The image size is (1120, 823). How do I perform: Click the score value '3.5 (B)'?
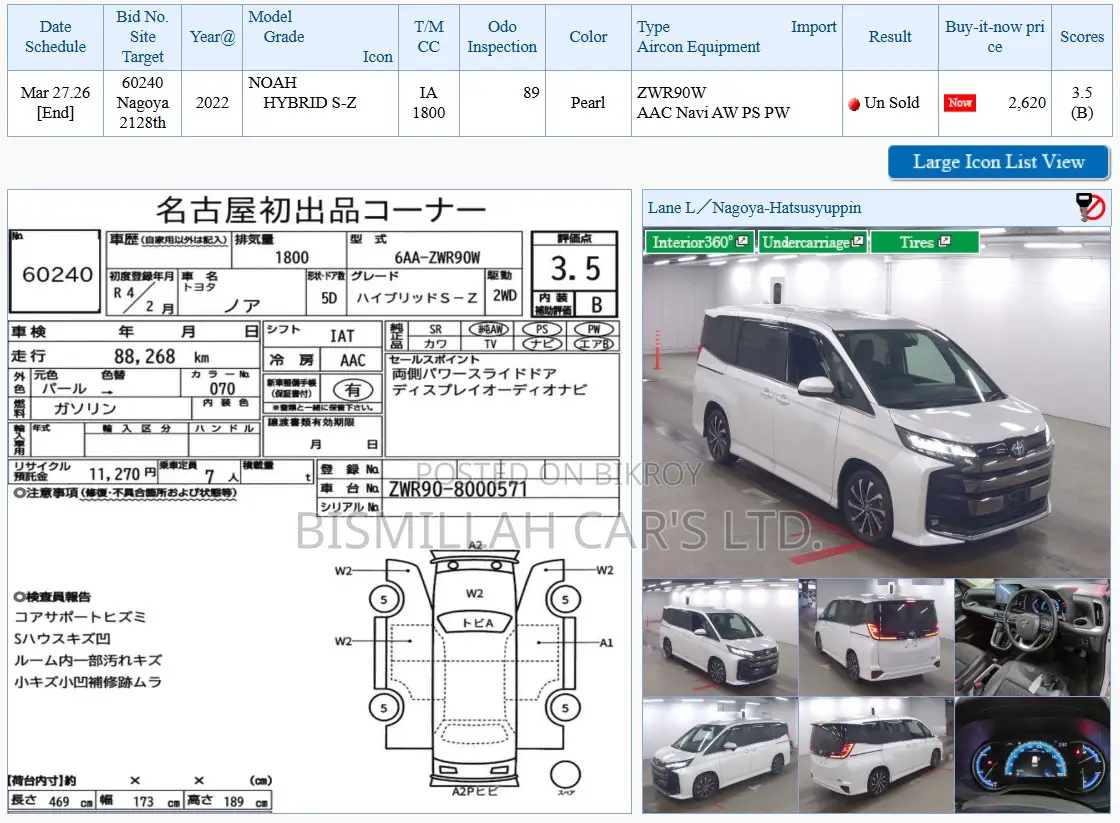click(x=1081, y=103)
